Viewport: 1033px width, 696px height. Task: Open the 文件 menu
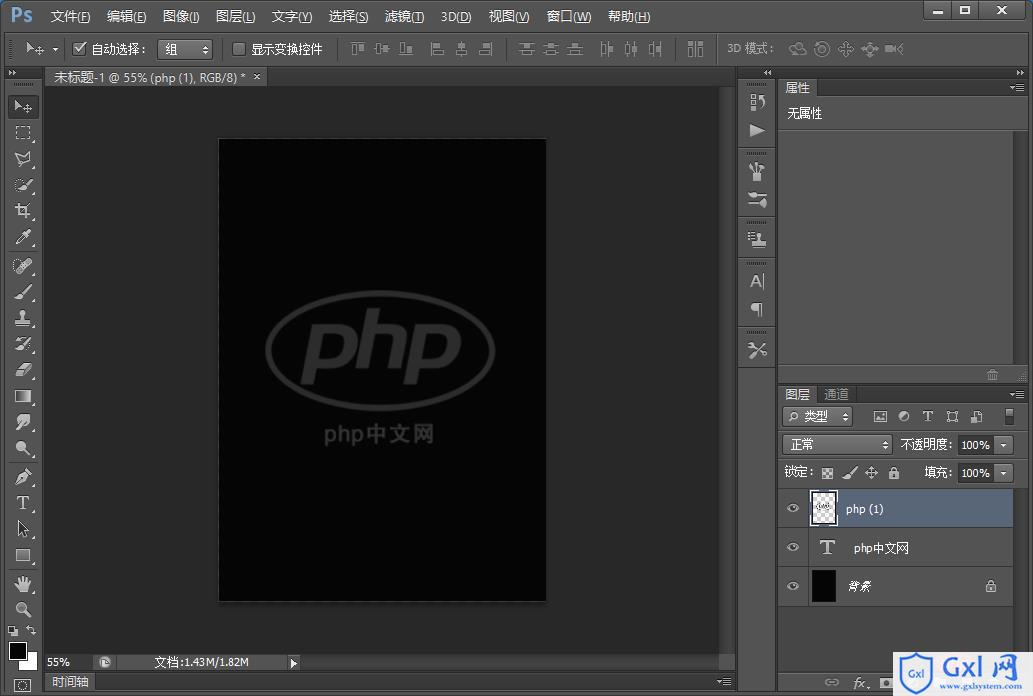tap(70, 16)
